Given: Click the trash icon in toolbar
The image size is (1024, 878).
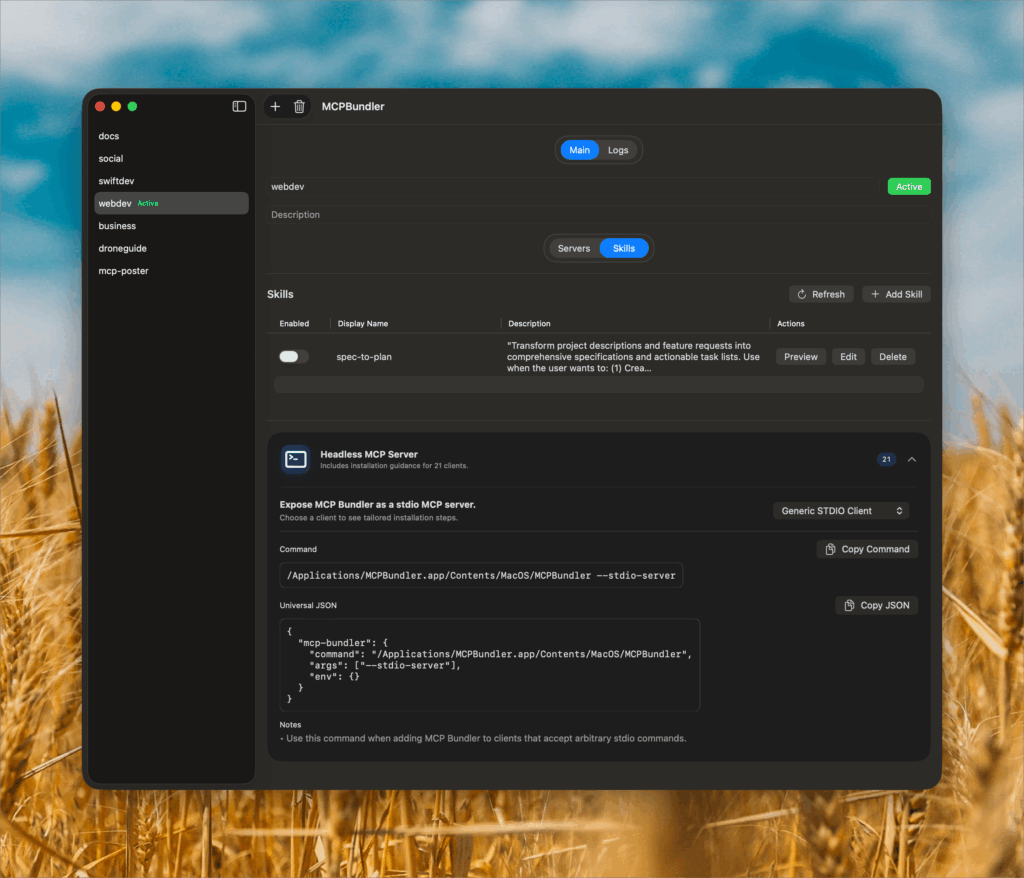Looking at the screenshot, I should [299, 107].
